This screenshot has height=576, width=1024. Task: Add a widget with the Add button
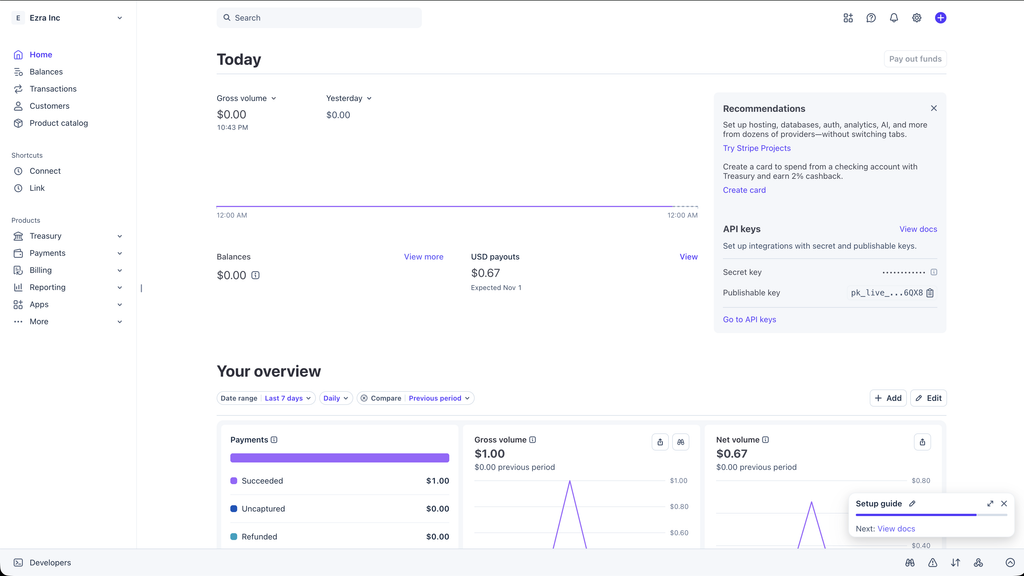888,398
